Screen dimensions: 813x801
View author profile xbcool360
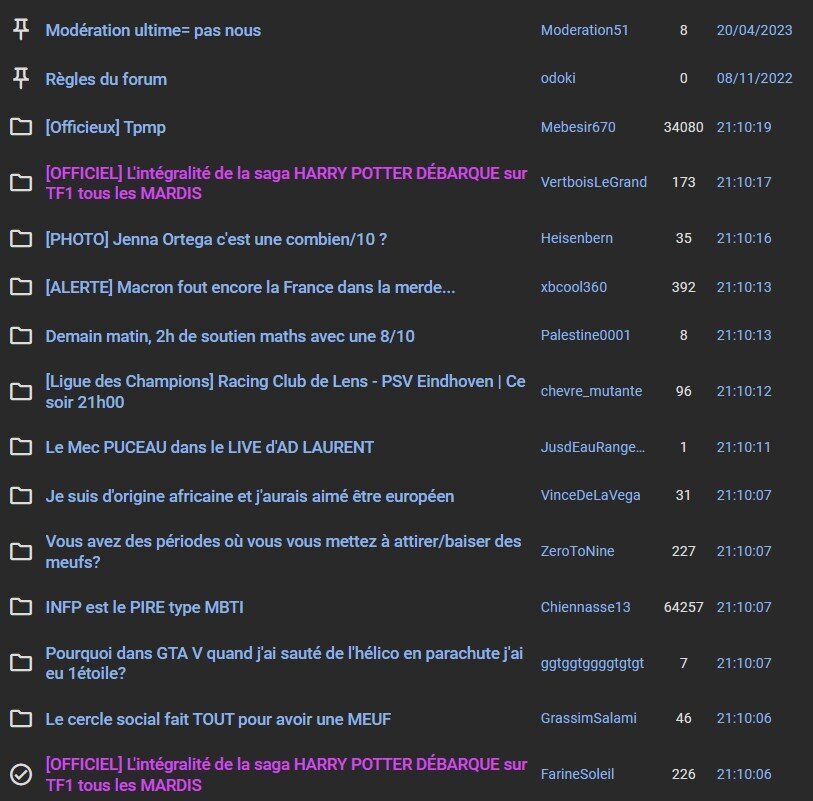[x=573, y=287]
